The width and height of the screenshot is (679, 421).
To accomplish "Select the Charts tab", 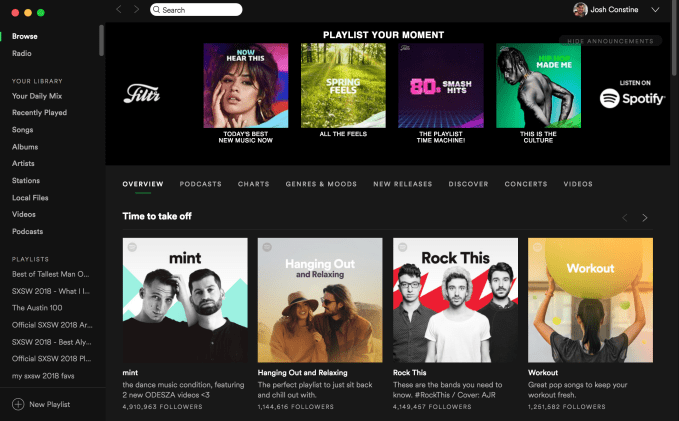I will point(253,184).
